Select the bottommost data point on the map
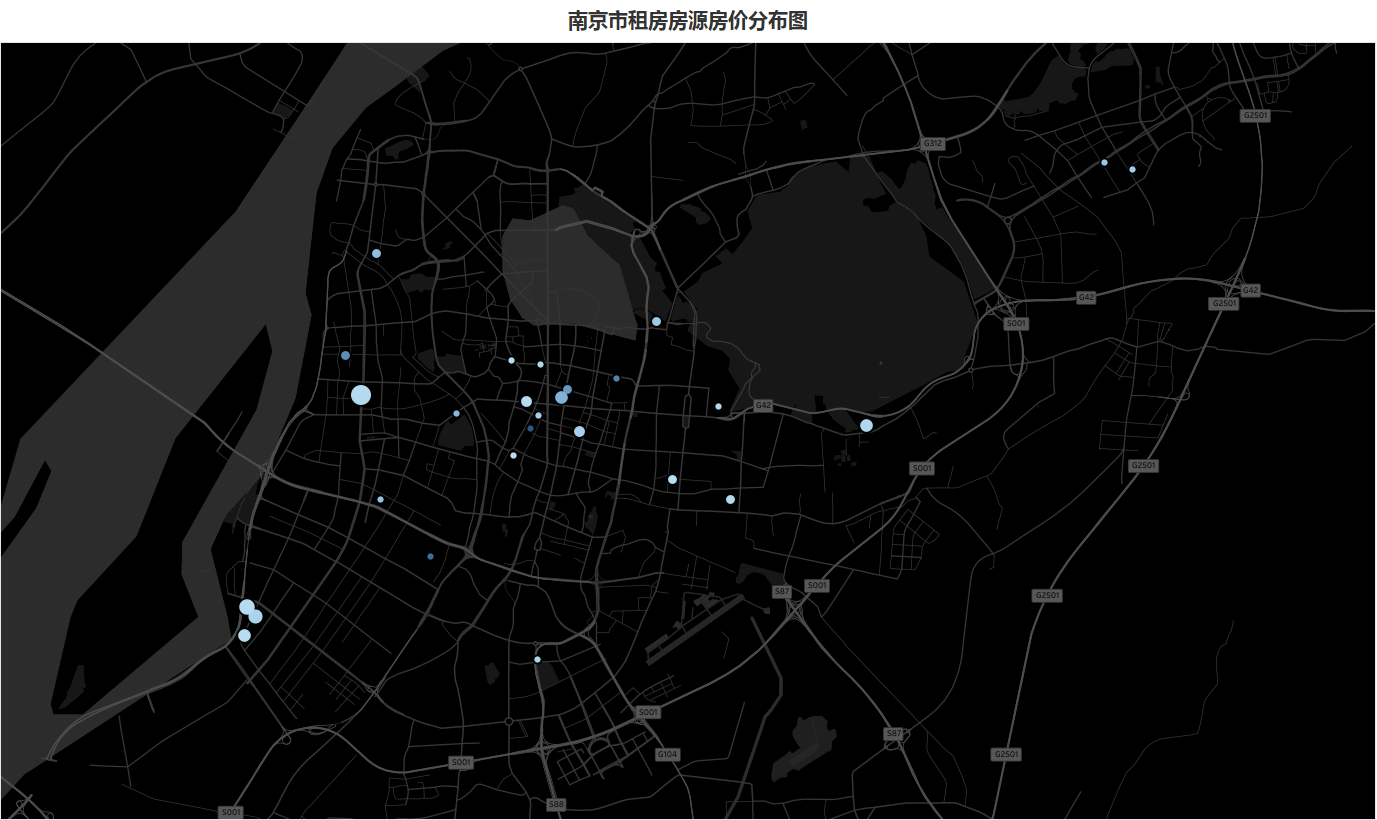 pyautogui.click(x=537, y=660)
